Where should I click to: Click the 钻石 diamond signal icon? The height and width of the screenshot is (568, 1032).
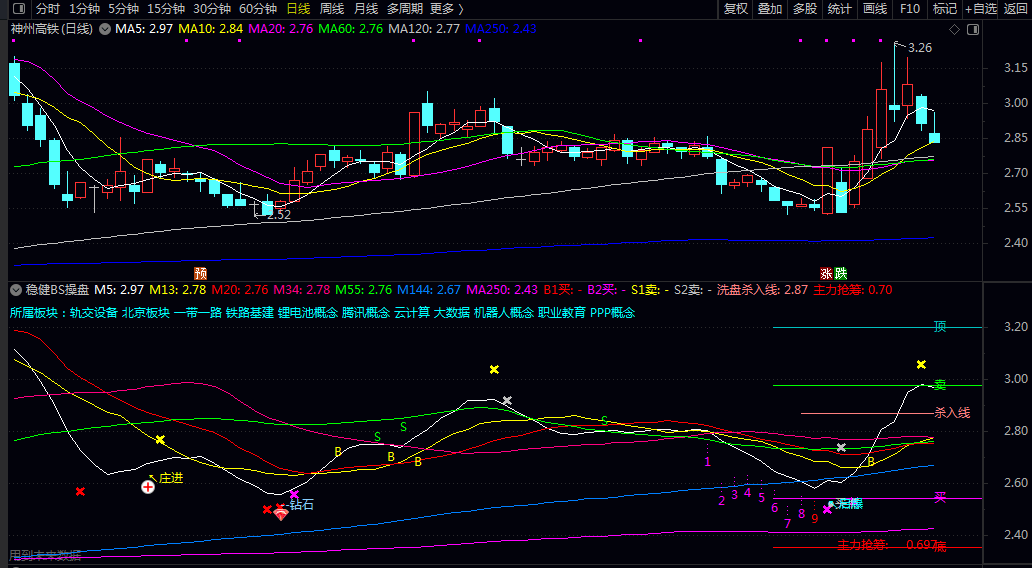[x=281, y=513]
